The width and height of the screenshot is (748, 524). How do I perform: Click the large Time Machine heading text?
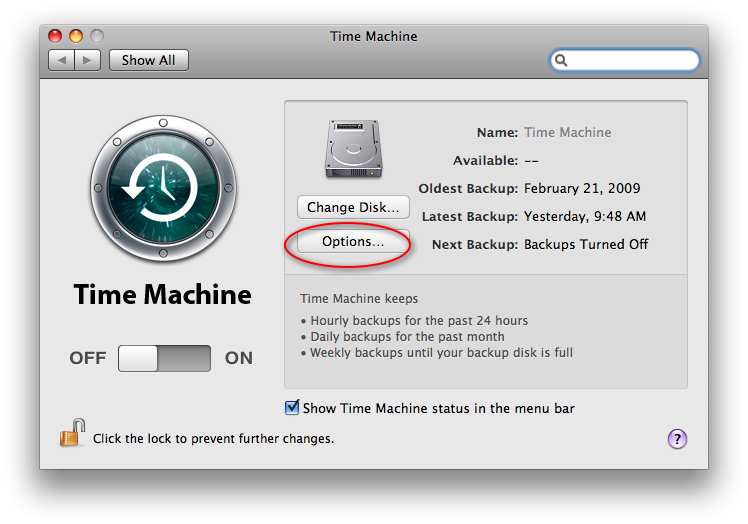(x=162, y=294)
